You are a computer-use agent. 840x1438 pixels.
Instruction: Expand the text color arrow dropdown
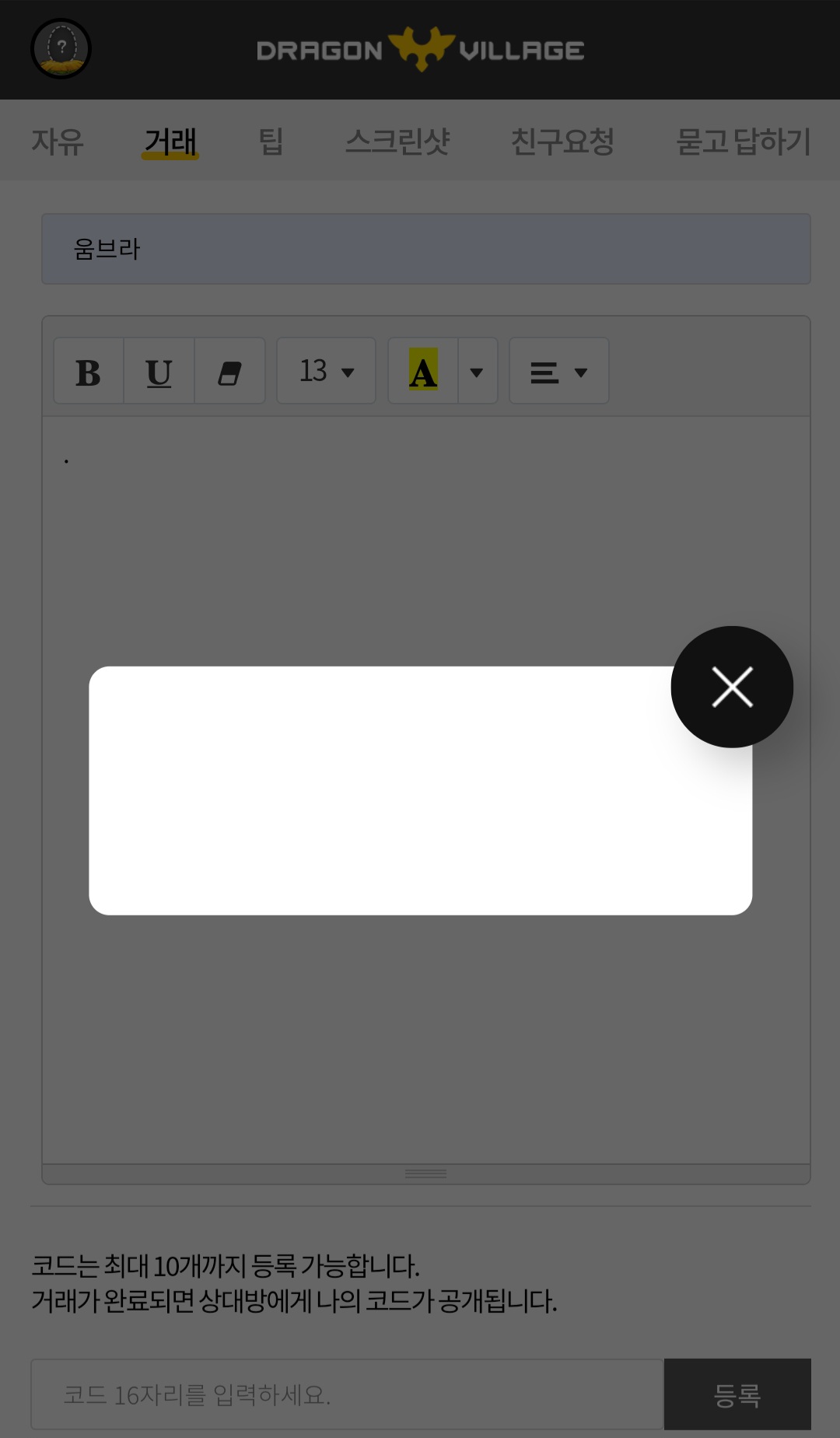478,371
